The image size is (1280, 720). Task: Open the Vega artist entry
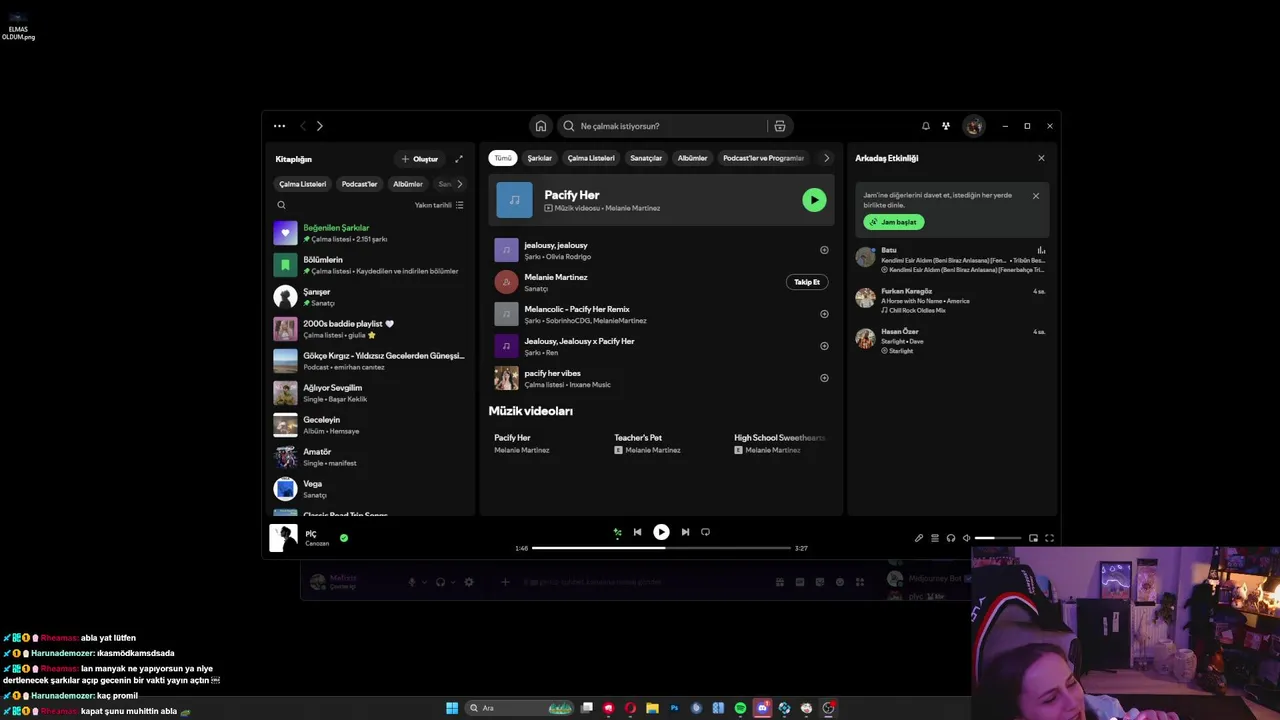tap(370, 489)
